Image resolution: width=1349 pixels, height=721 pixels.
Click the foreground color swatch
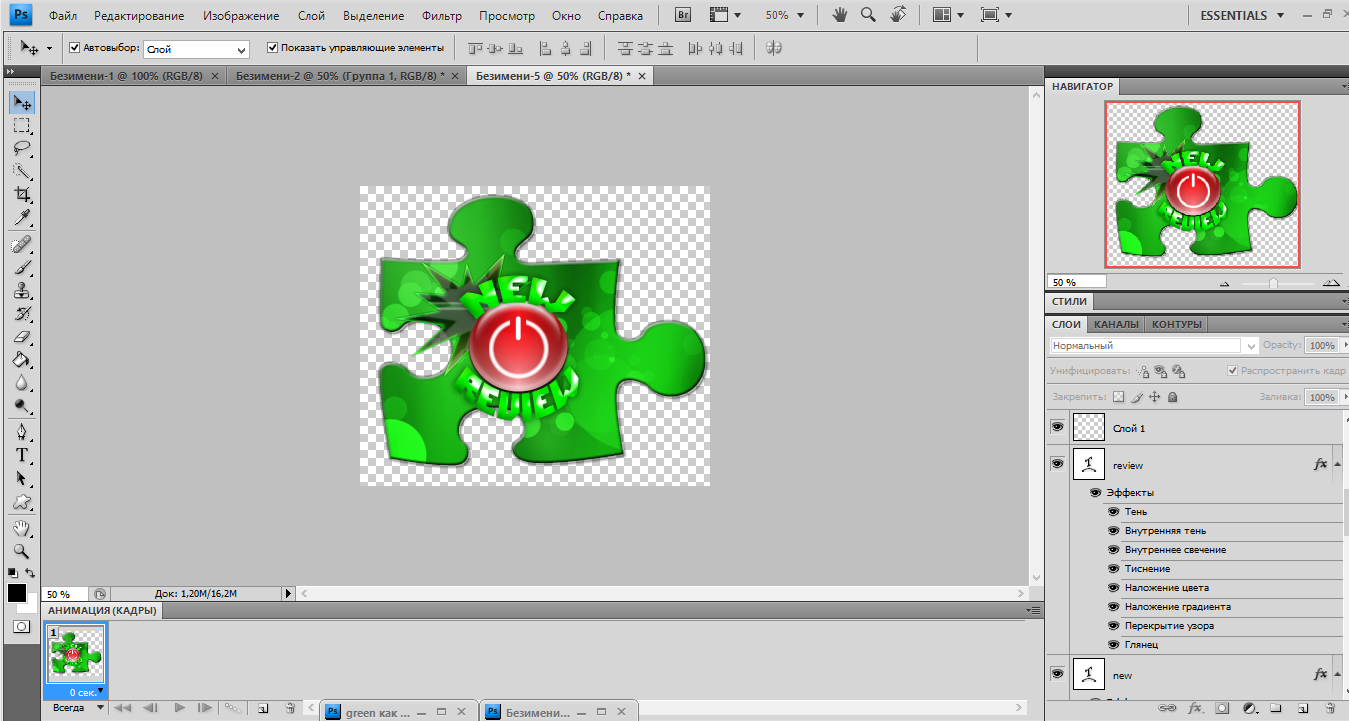click(x=17, y=593)
